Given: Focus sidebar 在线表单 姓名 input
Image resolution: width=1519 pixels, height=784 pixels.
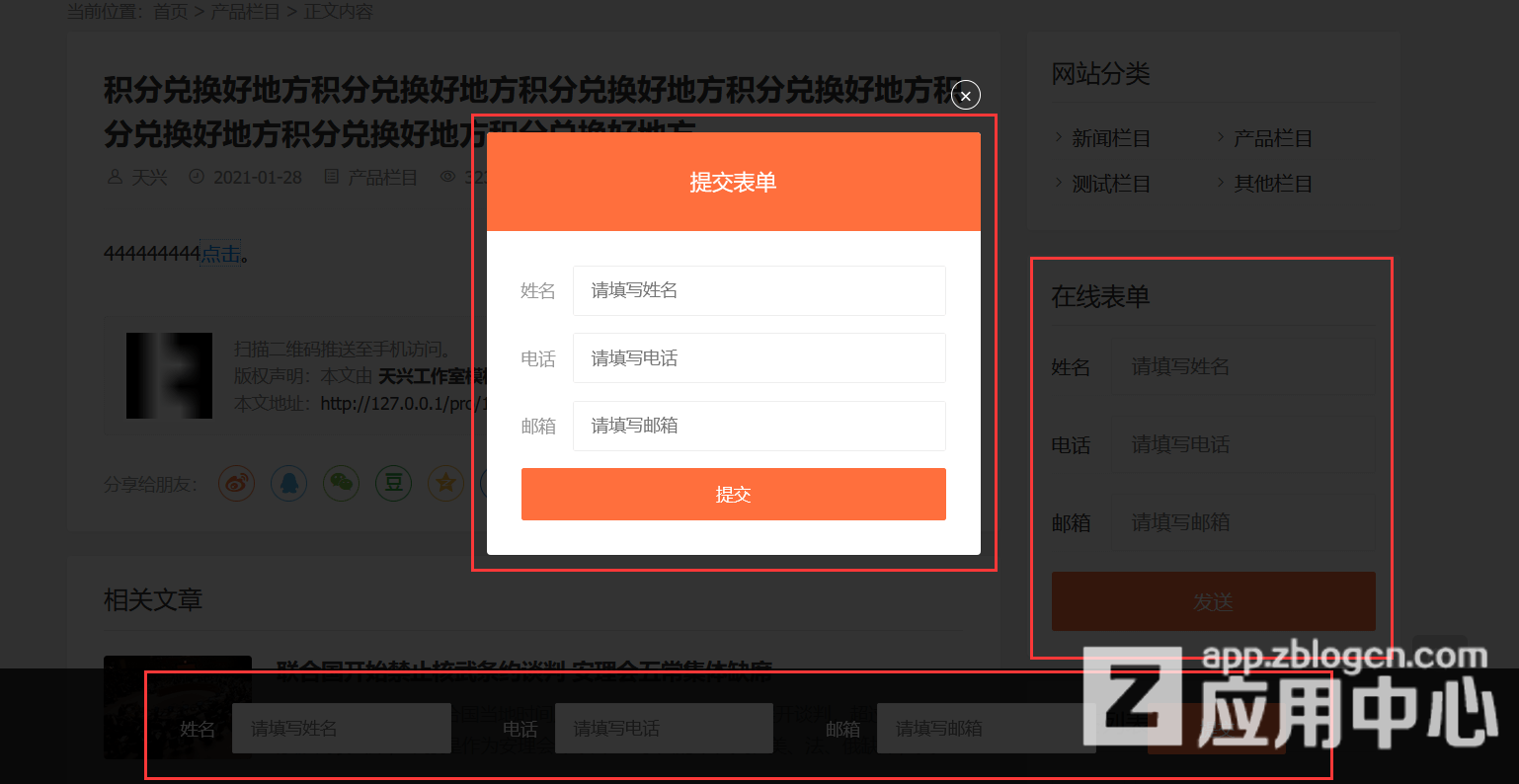Looking at the screenshot, I should click(x=1244, y=367).
